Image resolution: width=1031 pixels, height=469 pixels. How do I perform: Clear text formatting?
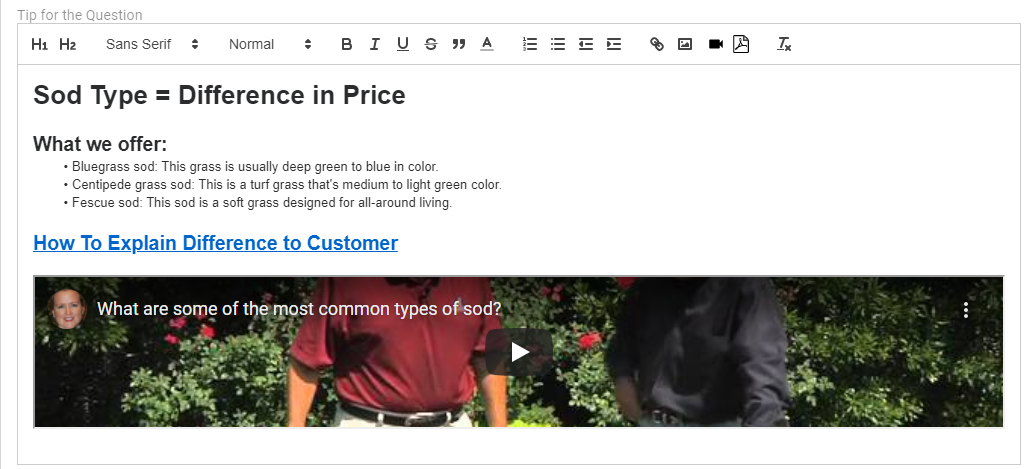(784, 44)
